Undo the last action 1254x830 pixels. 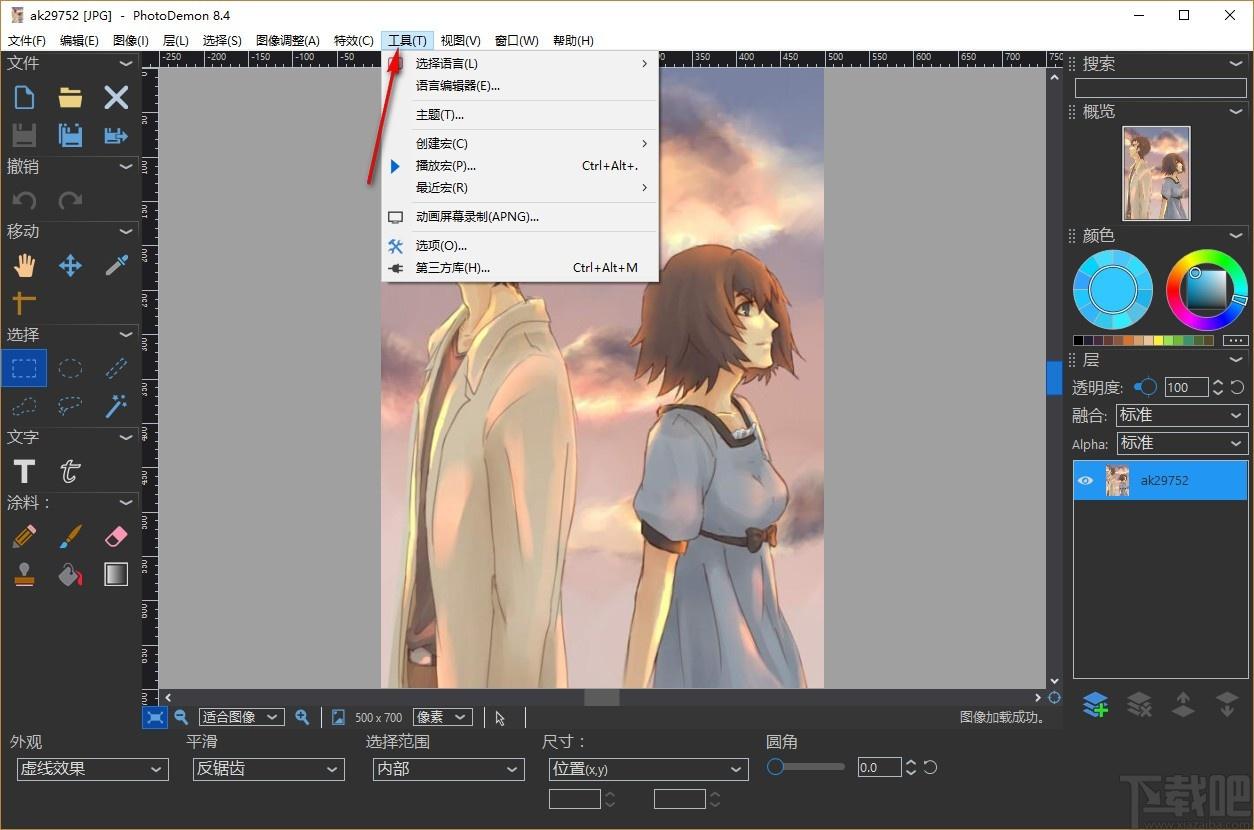click(x=24, y=201)
